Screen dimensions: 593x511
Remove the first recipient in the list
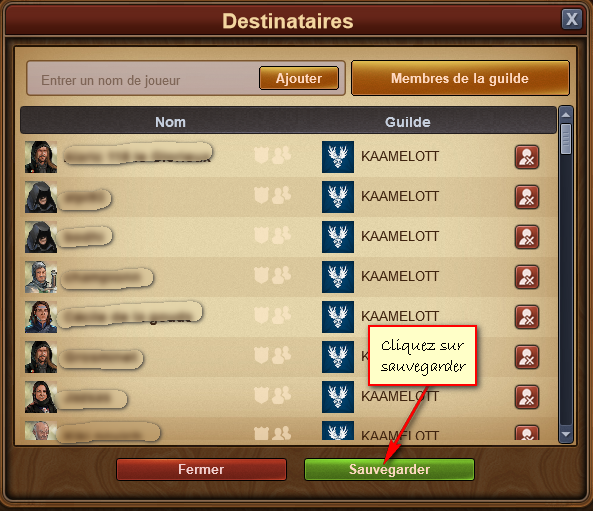pyautogui.click(x=527, y=157)
